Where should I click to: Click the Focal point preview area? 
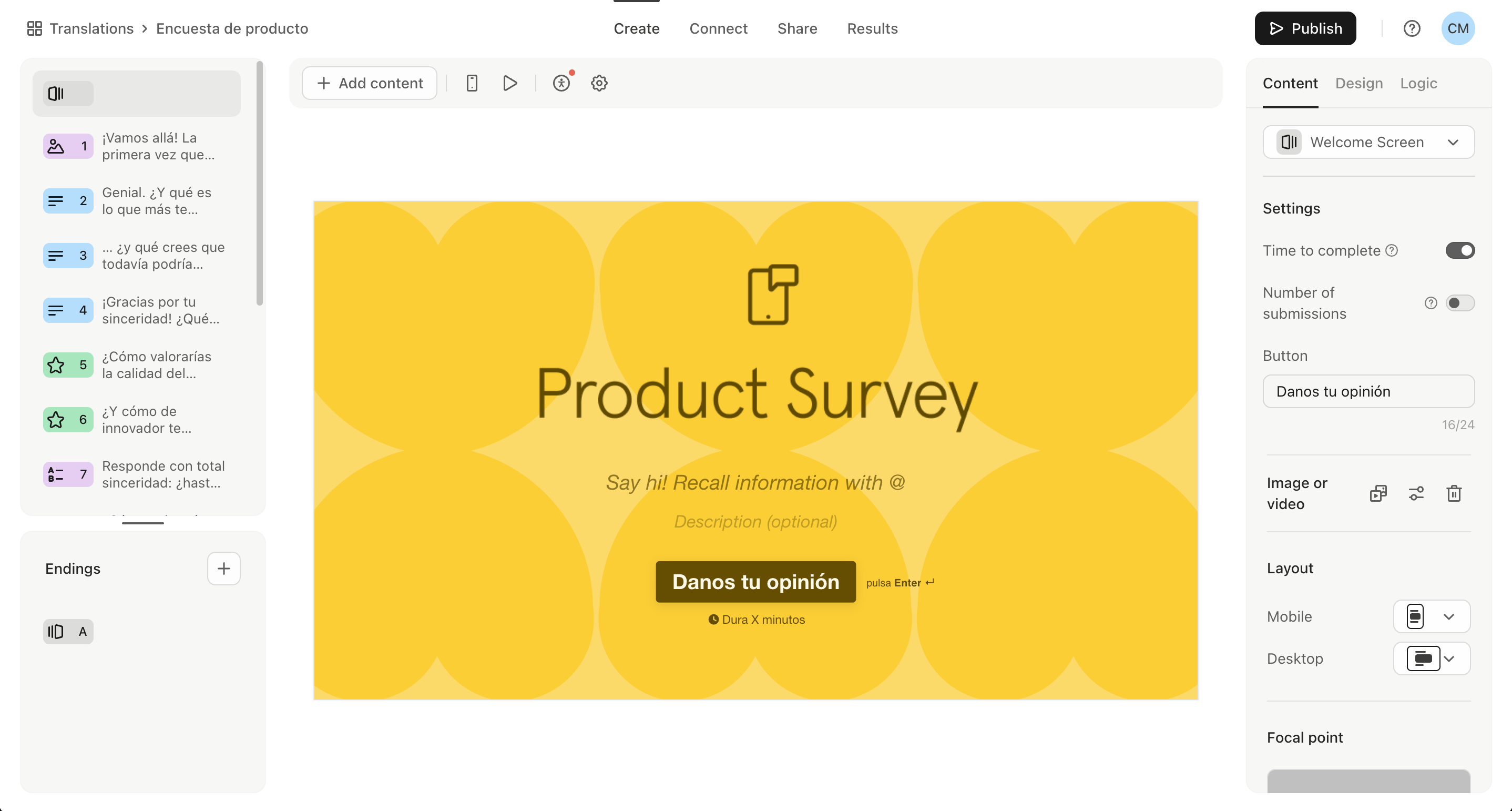click(x=1368, y=781)
